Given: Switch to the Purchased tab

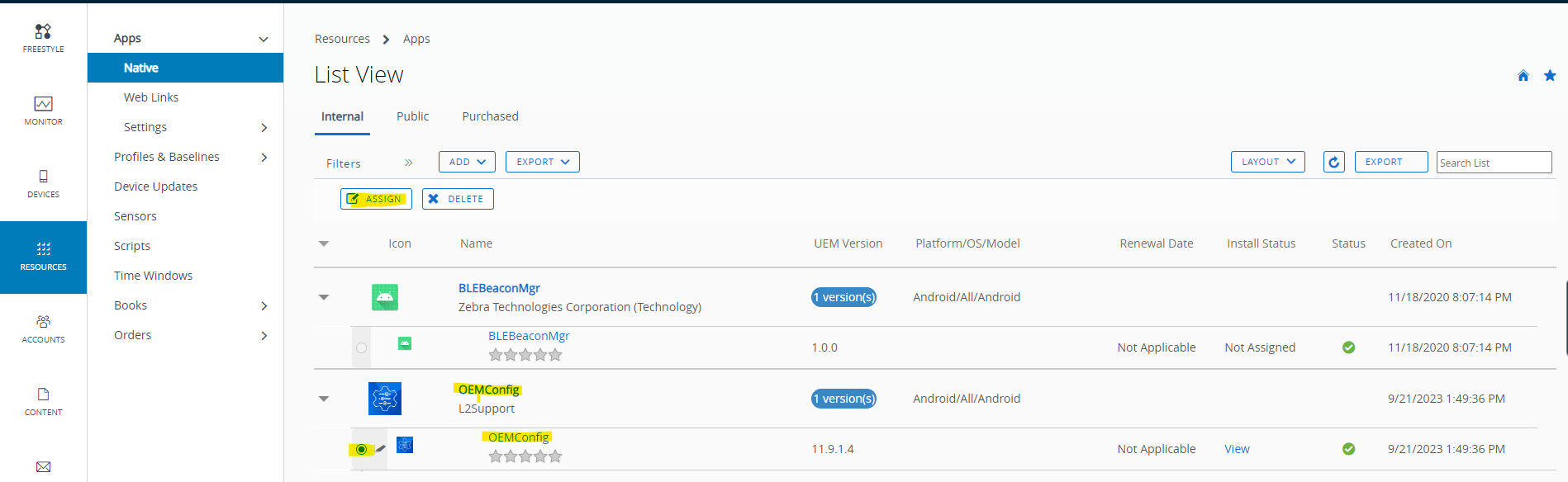Looking at the screenshot, I should (x=490, y=116).
